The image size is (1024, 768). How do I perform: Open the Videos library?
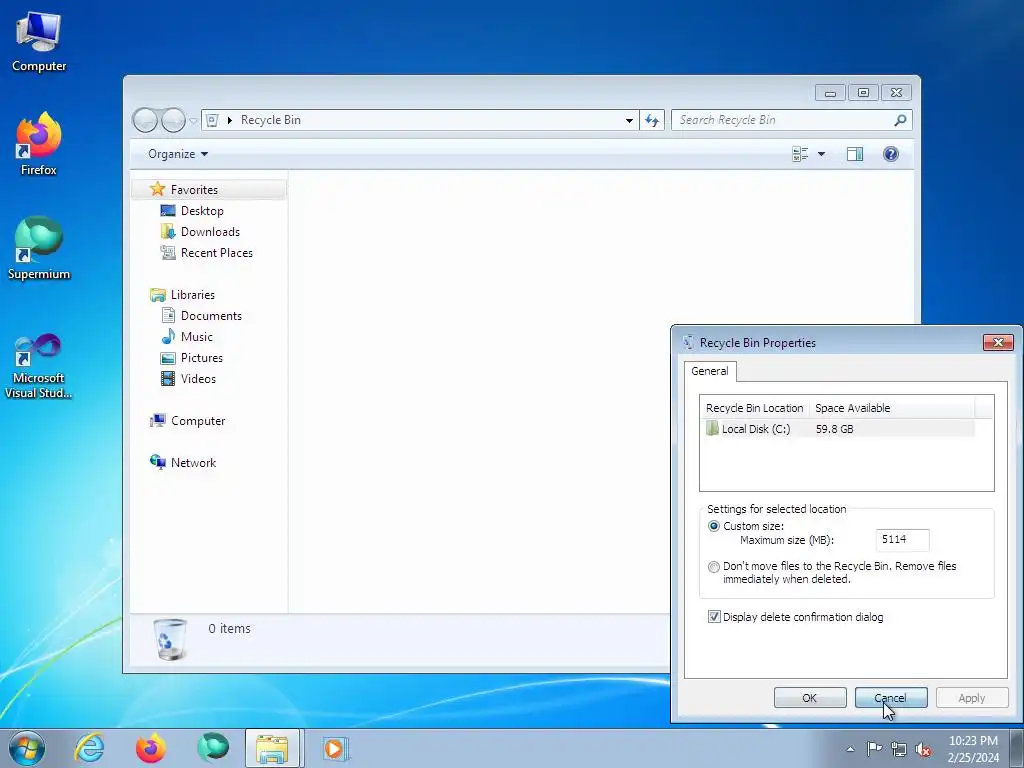198,379
